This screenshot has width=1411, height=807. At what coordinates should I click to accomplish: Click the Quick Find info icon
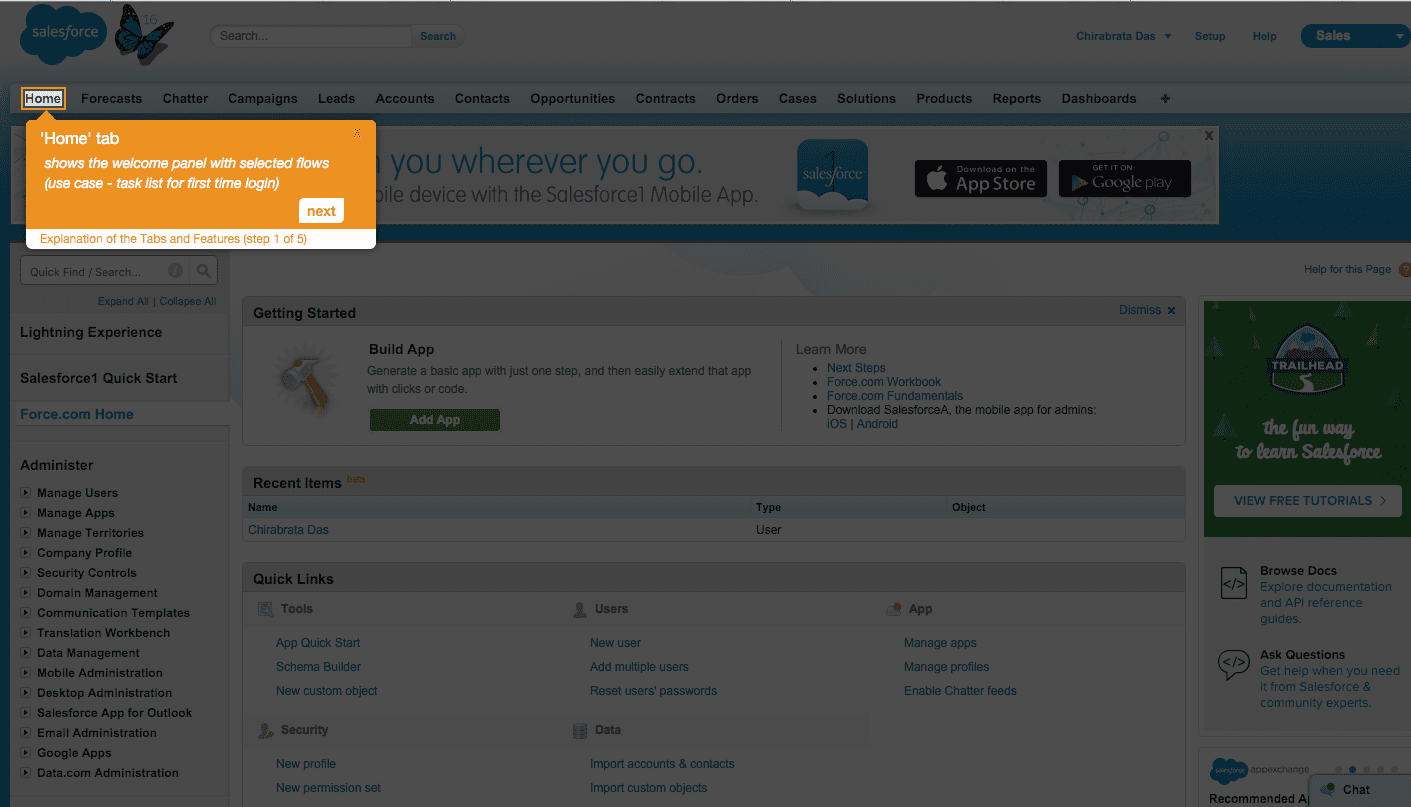pos(176,271)
